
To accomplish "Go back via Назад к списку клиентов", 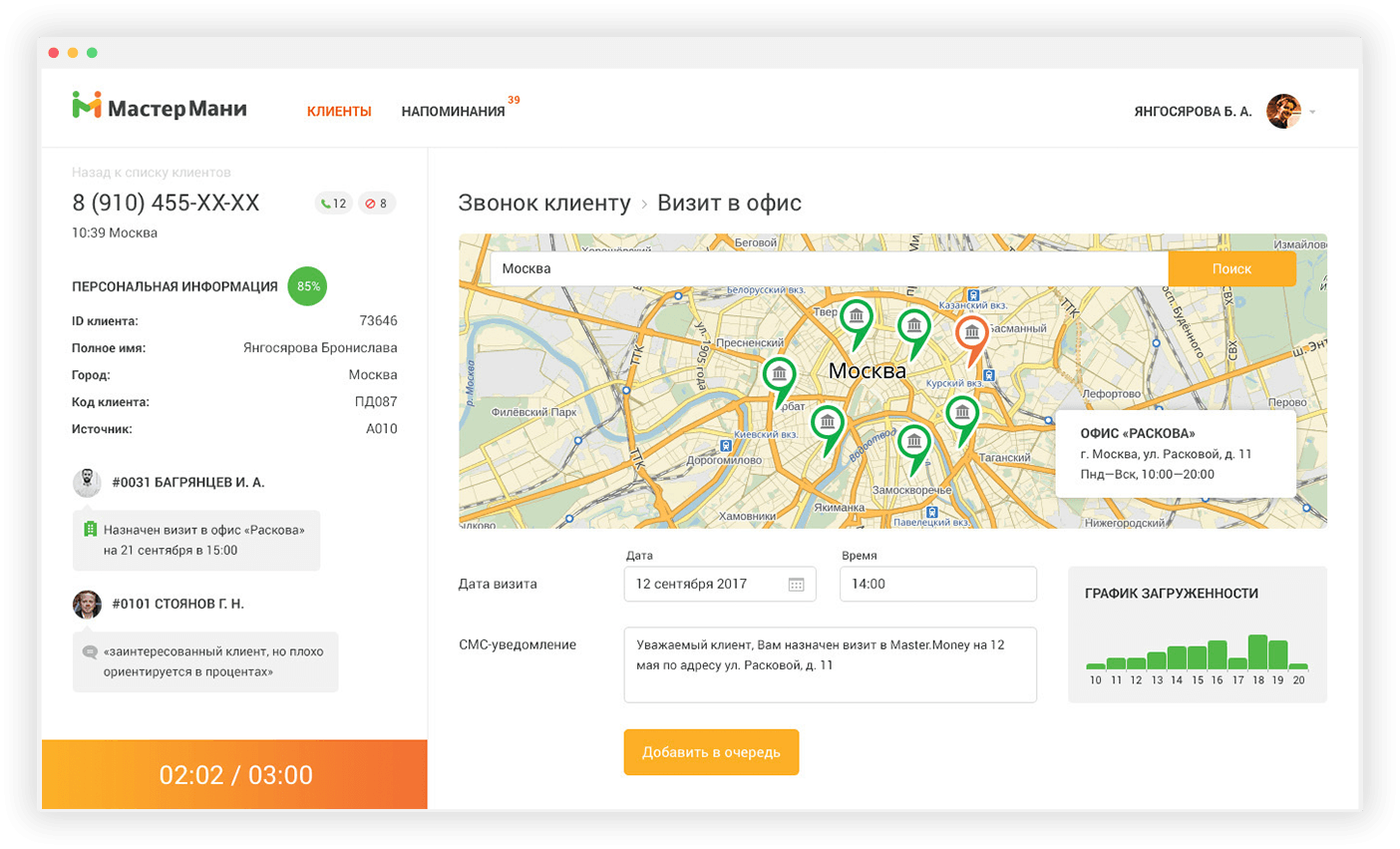I will coord(151,173).
